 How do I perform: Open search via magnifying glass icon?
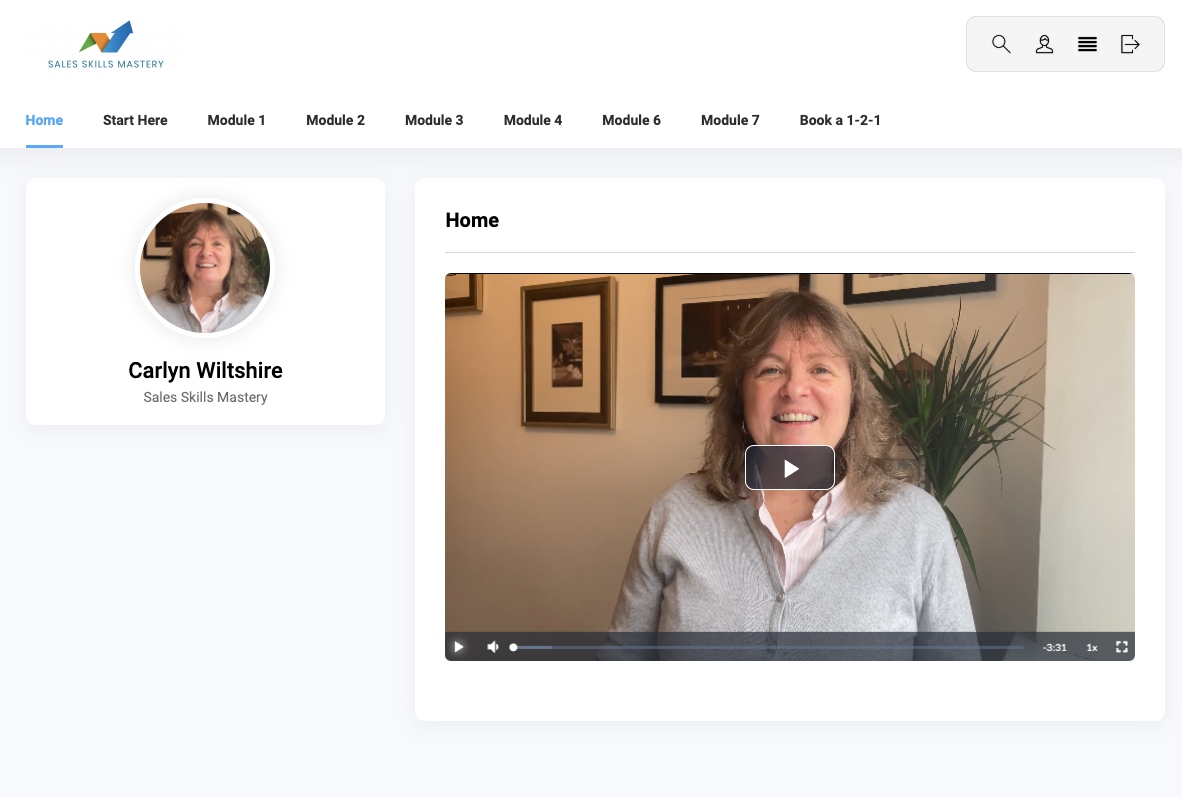point(1001,44)
